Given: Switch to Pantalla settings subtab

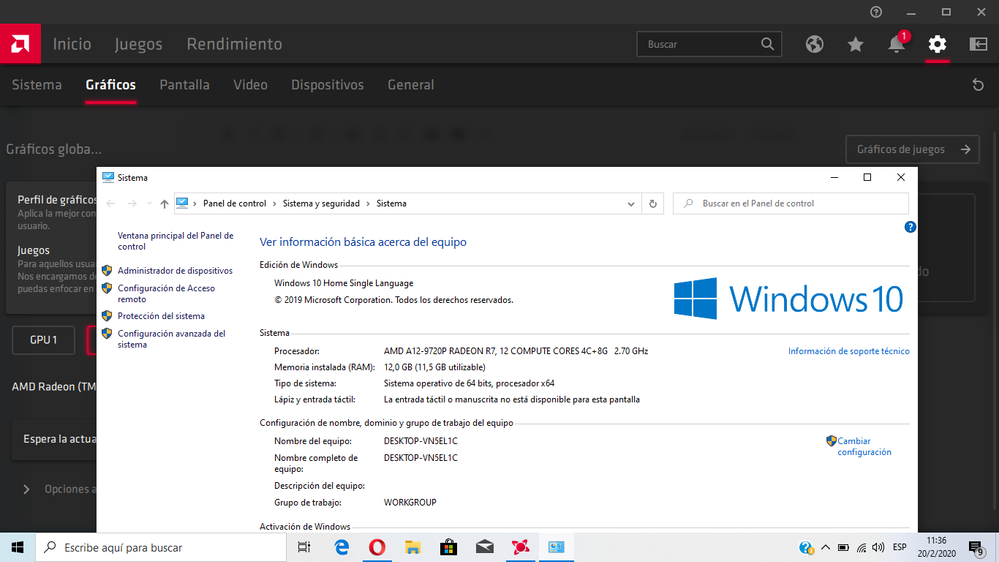Looking at the screenshot, I should tap(184, 85).
